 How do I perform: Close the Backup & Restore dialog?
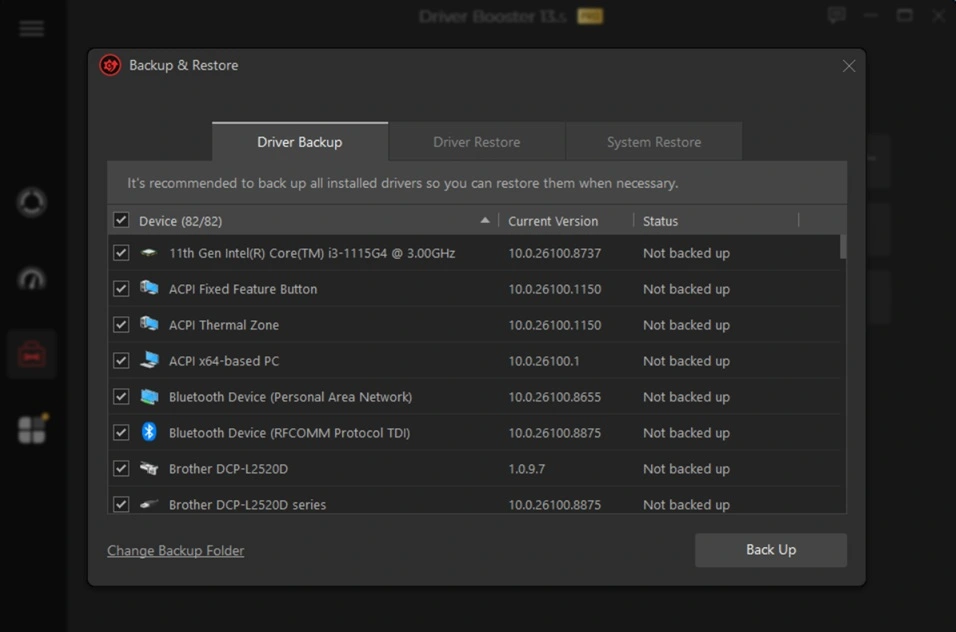pos(849,66)
